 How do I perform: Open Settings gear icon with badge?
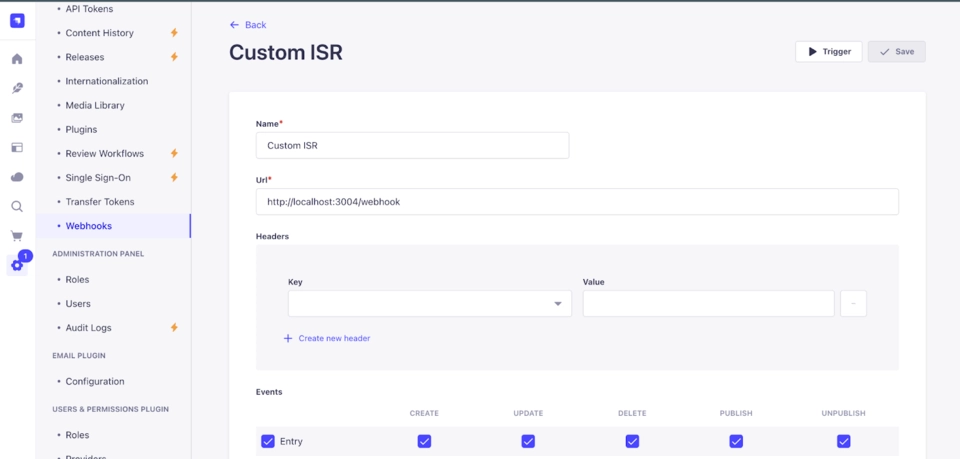(x=17, y=265)
